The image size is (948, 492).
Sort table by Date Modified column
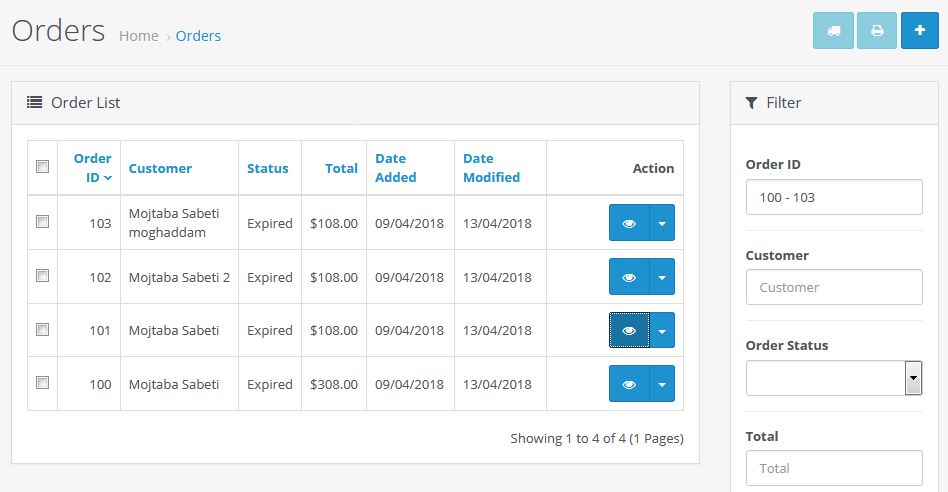[x=491, y=167]
